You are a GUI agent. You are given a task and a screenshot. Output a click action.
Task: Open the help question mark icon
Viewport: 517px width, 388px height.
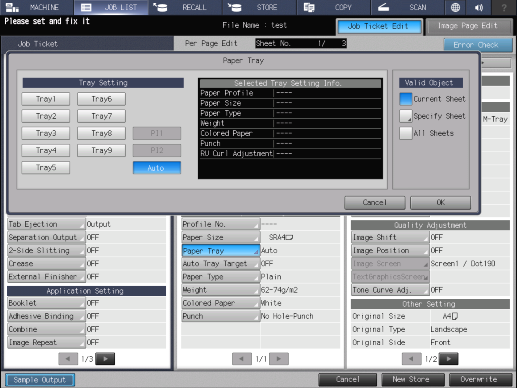(x=504, y=7)
